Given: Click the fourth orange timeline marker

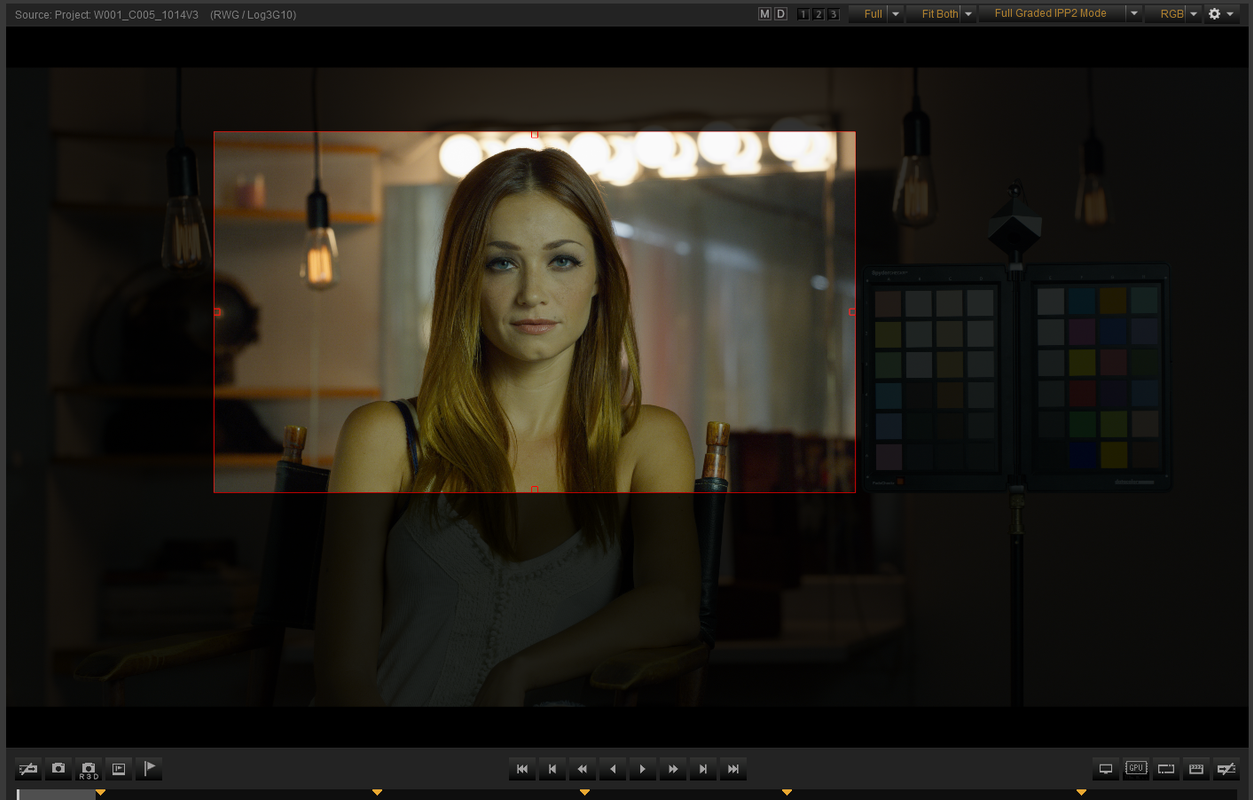Looking at the screenshot, I should click(x=787, y=793).
